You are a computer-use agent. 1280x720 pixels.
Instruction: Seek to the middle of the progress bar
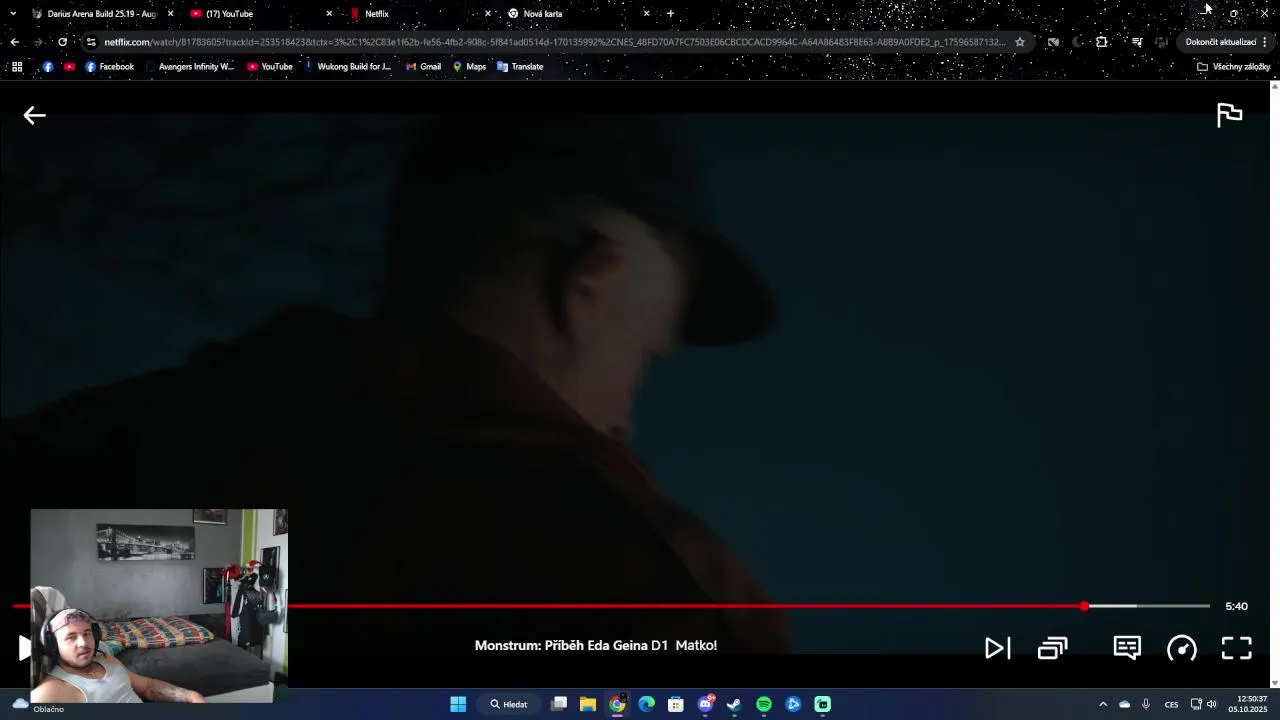(611, 606)
